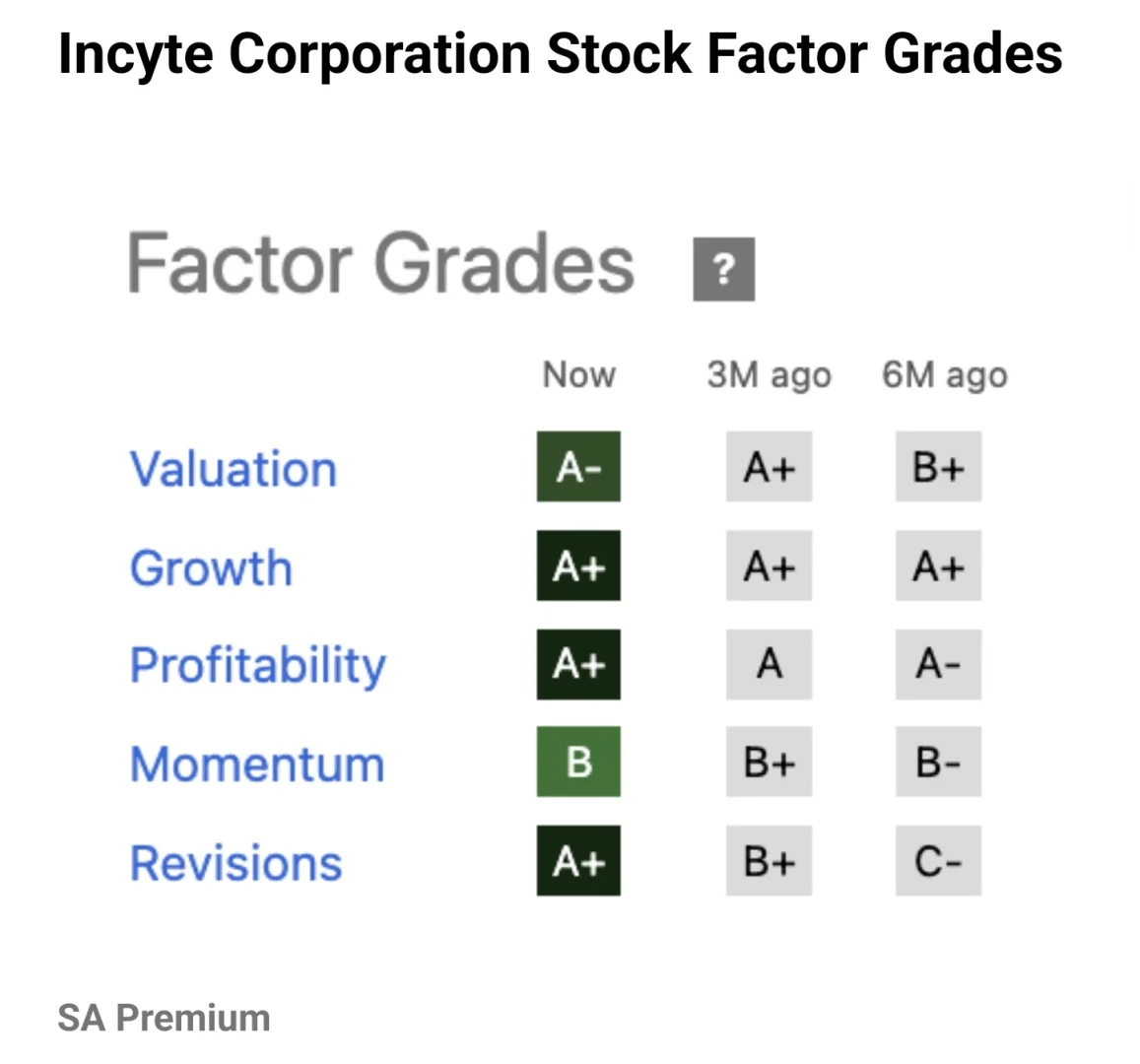Open the Growth factor link
Image resolution: width=1140 pixels, height=1064 pixels.
211,568
